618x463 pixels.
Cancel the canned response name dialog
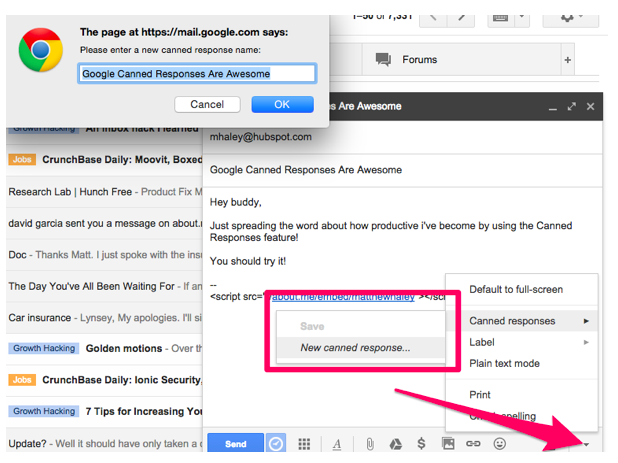pos(207,104)
